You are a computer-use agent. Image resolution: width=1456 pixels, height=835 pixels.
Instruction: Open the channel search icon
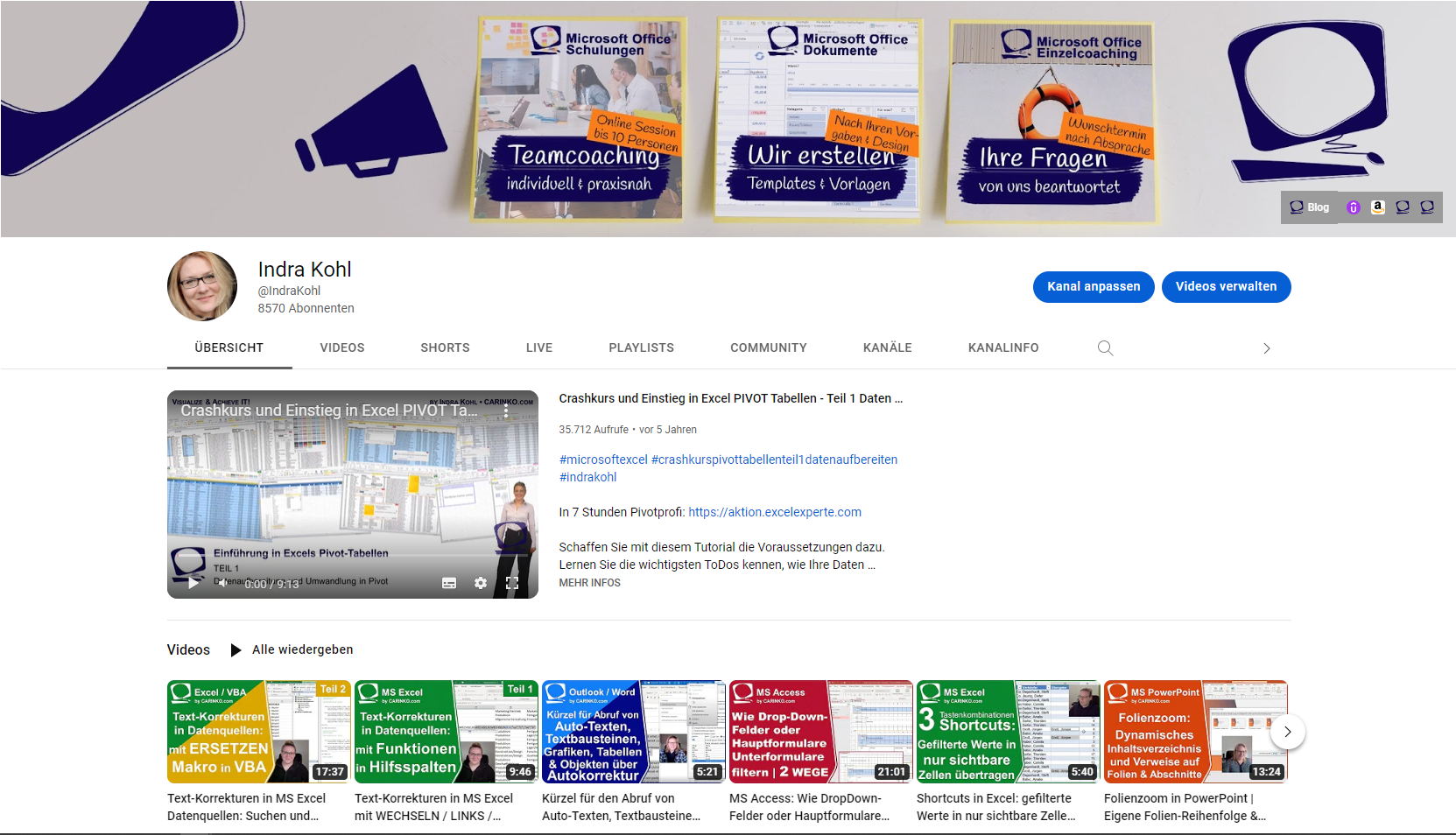pos(1105,347)
